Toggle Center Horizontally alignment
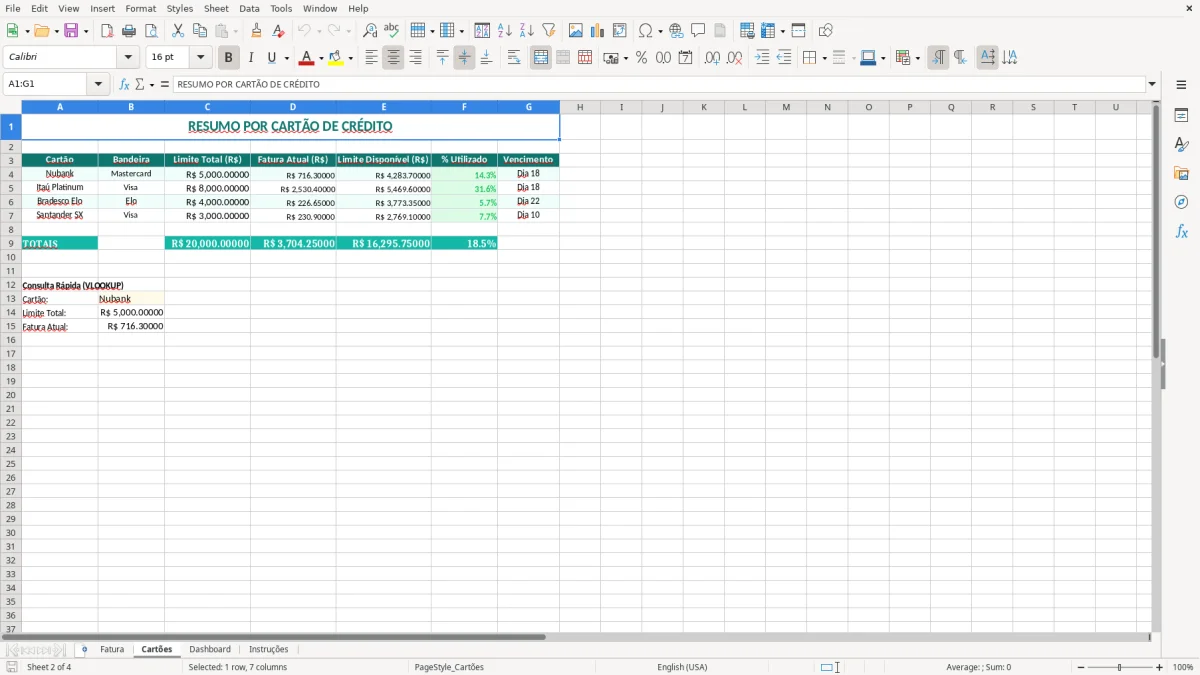The image size is (1200, 675). tap(393, 58)
